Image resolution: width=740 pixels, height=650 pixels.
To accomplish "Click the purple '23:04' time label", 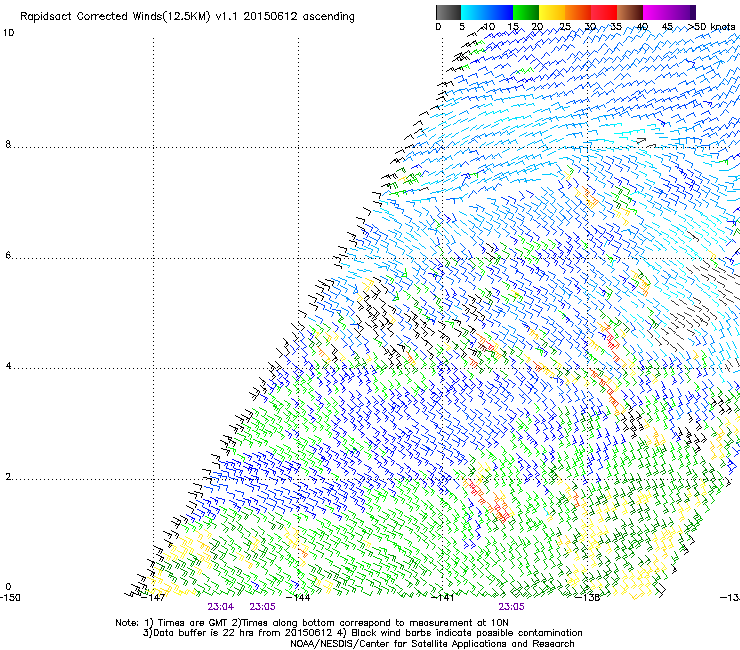I will (x=220, y=607).
